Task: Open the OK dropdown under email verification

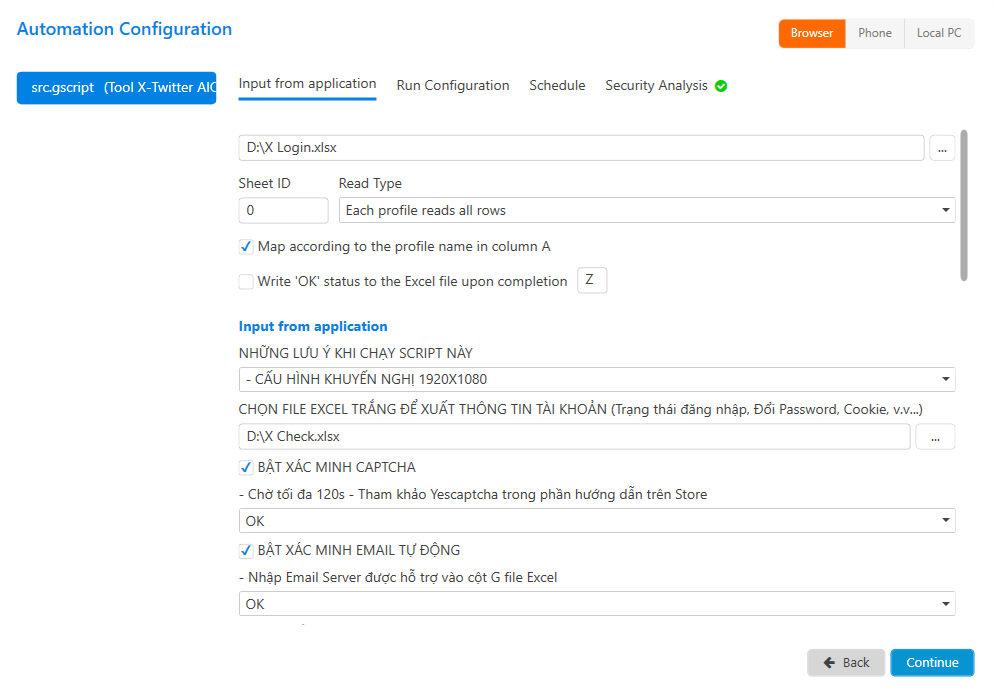Action: (596, 604)
